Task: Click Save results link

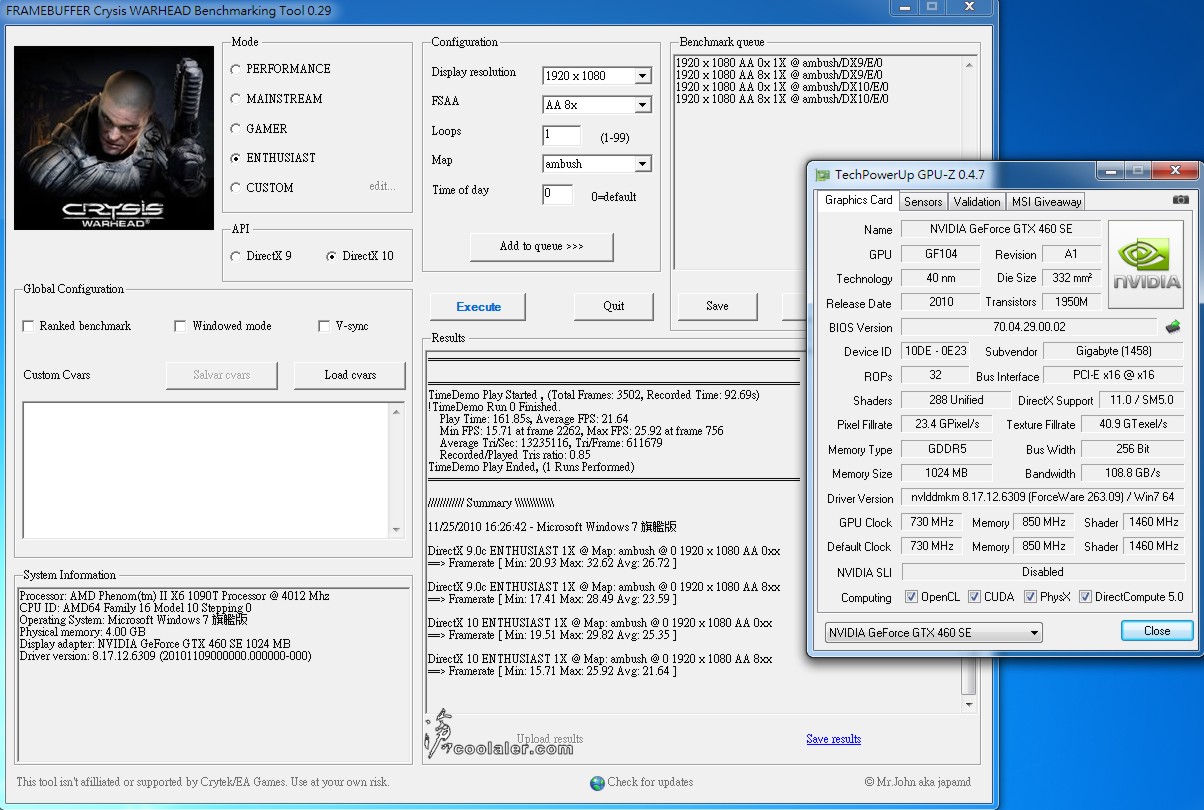Action: tap(833, 739)
